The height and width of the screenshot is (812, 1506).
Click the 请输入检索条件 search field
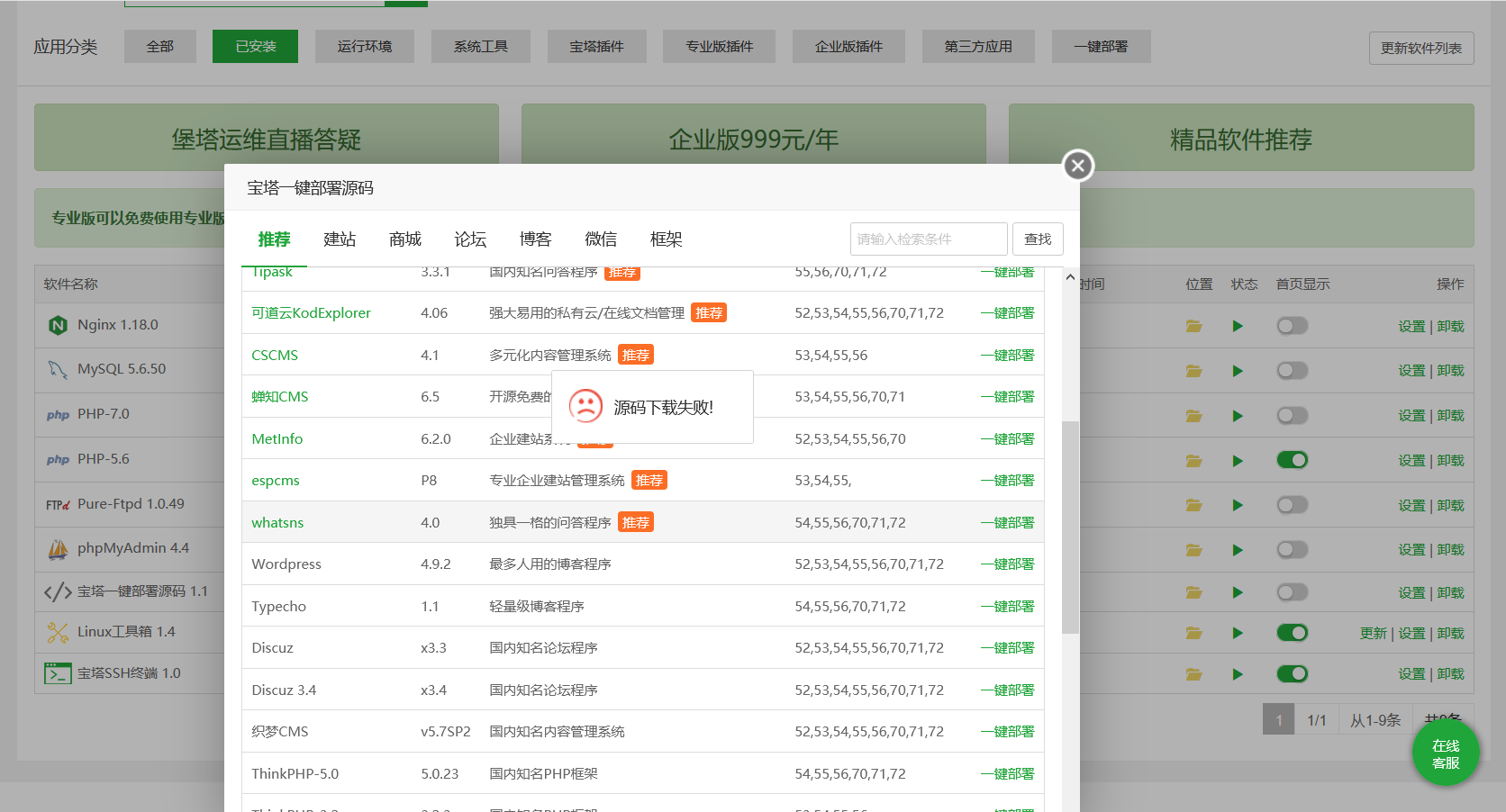coord(929,239)
